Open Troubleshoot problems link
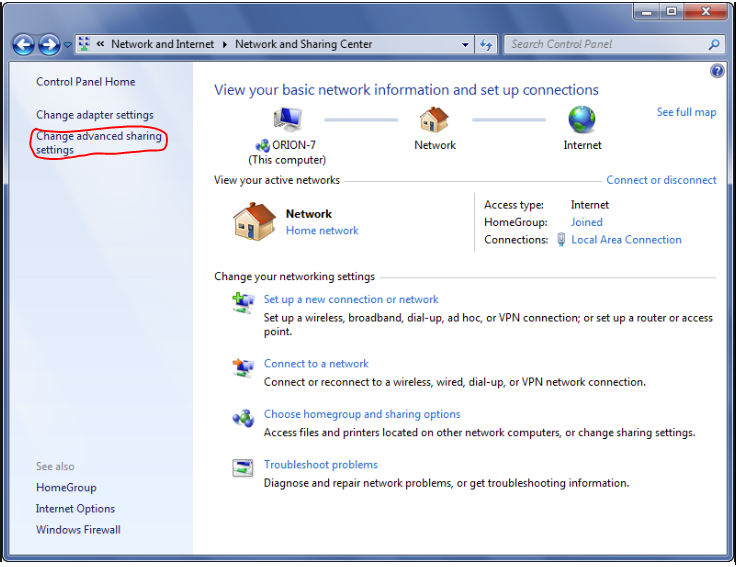The image size is (738, 567). pyautogui.click(x=321, y=464)
